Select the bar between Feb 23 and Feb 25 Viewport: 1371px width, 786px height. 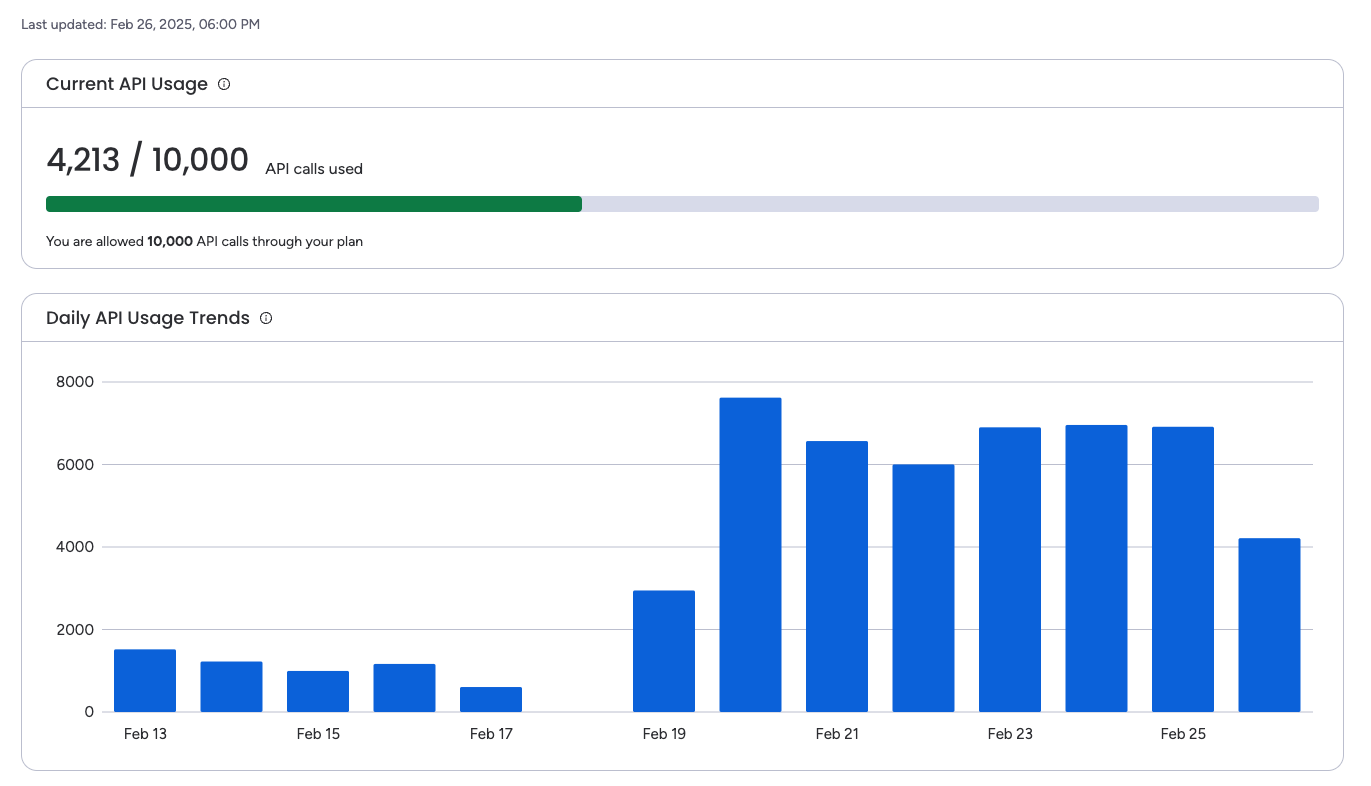[x=1096, y=568]
